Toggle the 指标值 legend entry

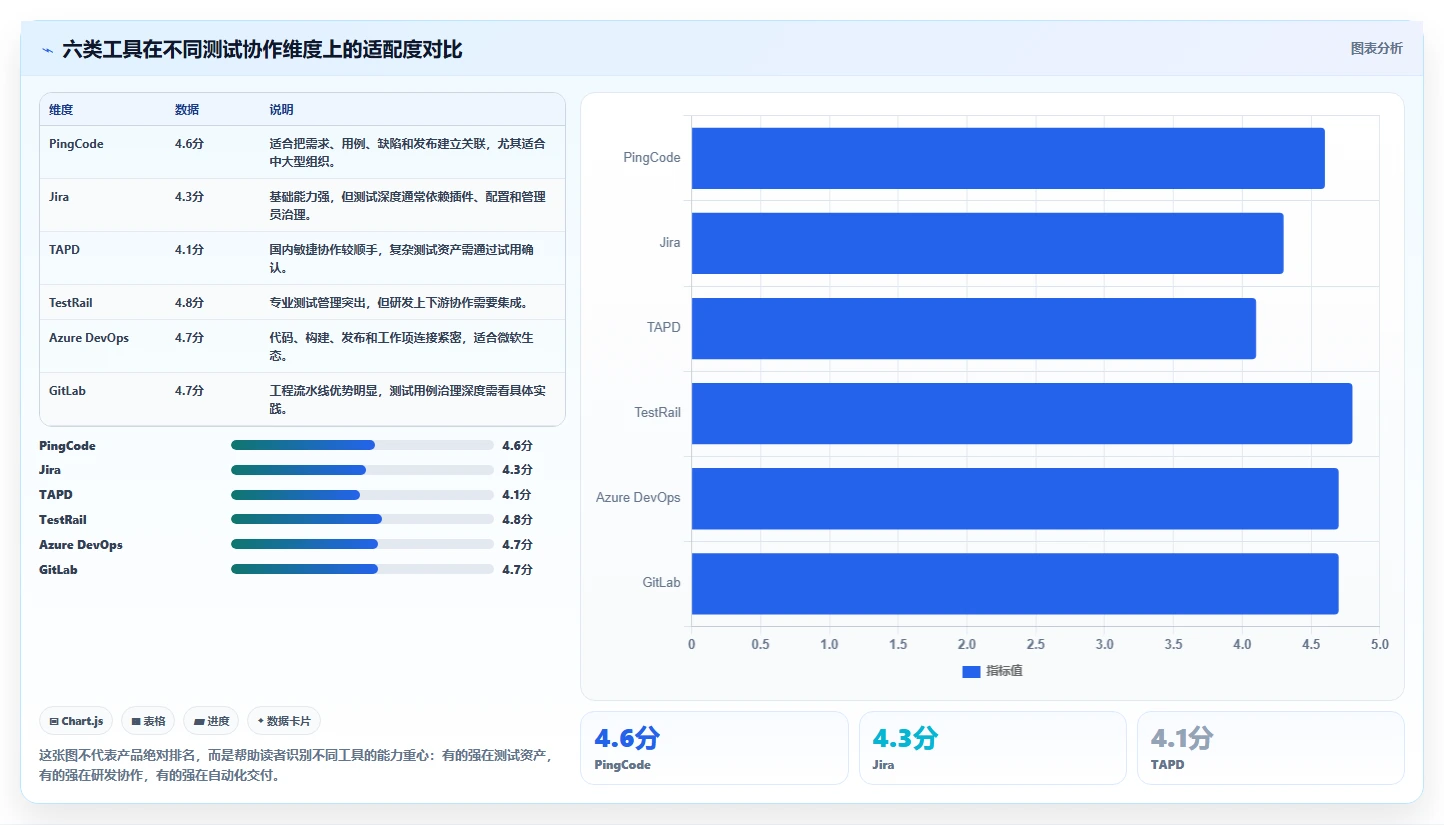[x=992, y=671]
